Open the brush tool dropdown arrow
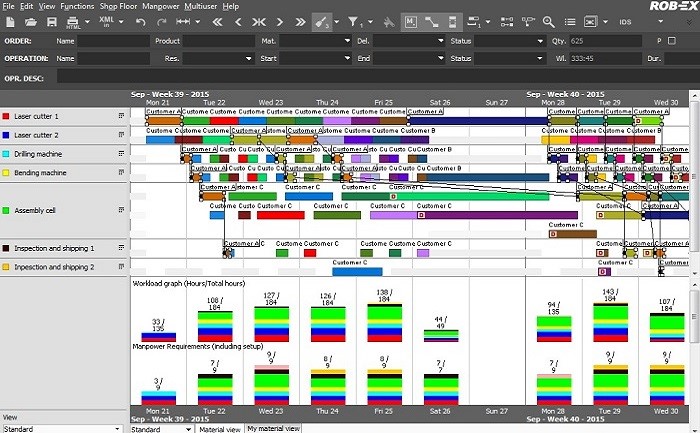The height and width of the screenshot is (433, 700). point(337,21)
